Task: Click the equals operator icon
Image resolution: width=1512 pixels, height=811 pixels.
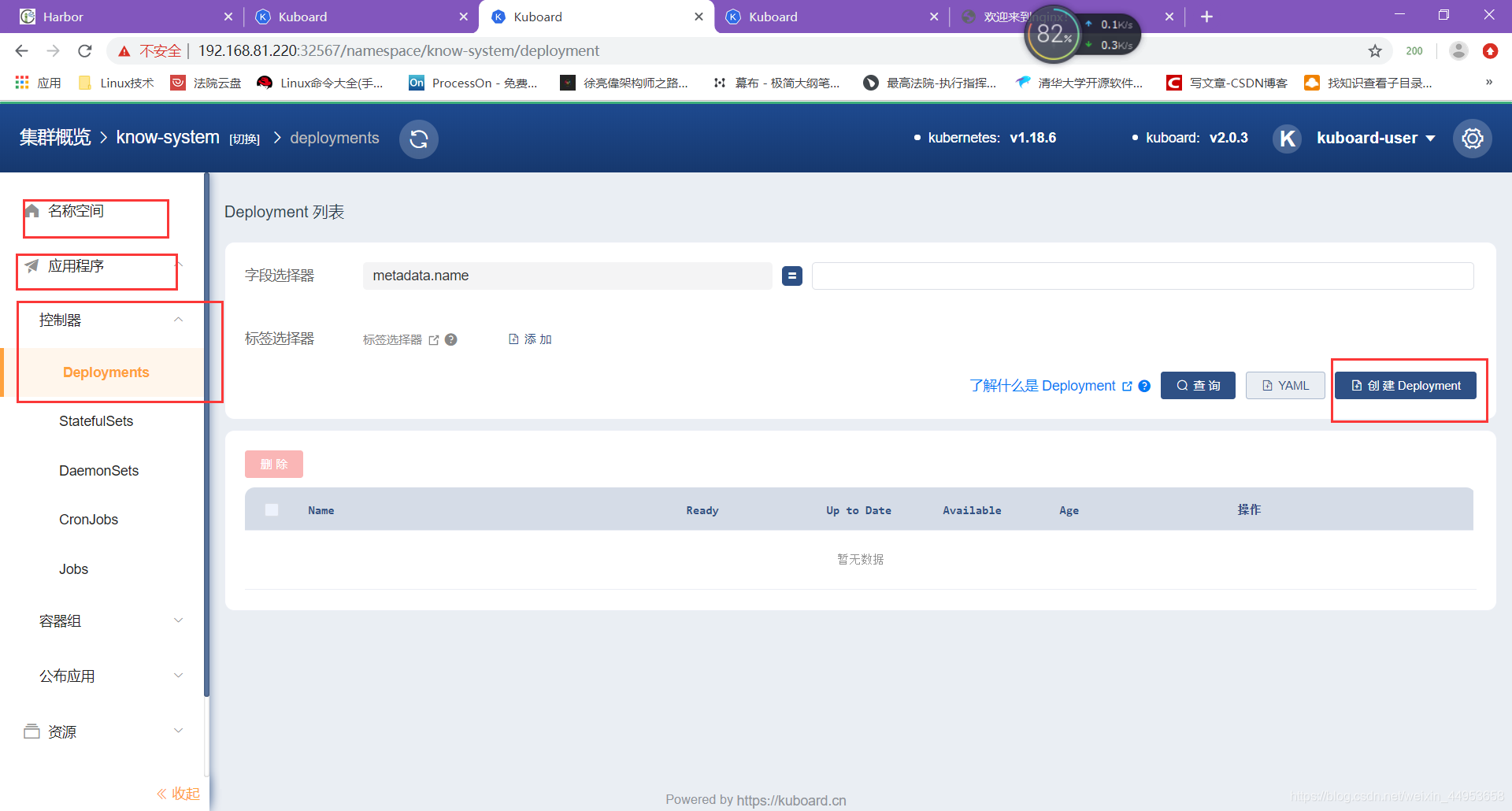Action: pos(792,276)
